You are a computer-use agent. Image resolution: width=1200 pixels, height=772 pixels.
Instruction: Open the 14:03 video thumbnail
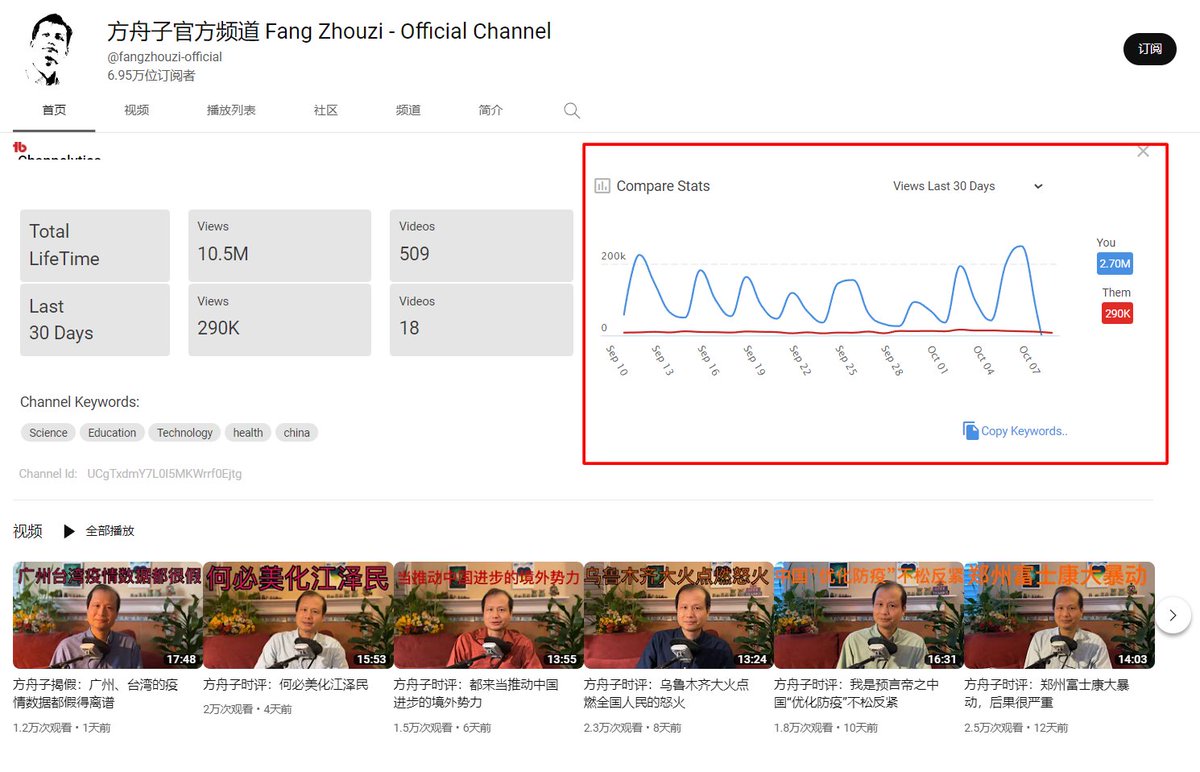pos(1059,615)
